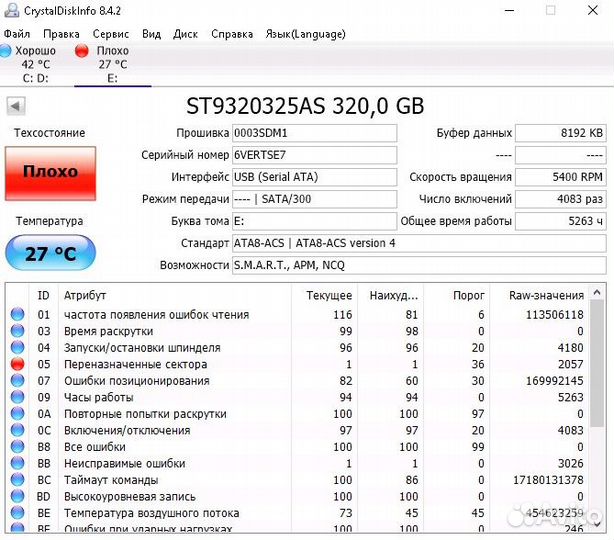
Task: Click status icon for Включения/отключения row
Action: 17,430
